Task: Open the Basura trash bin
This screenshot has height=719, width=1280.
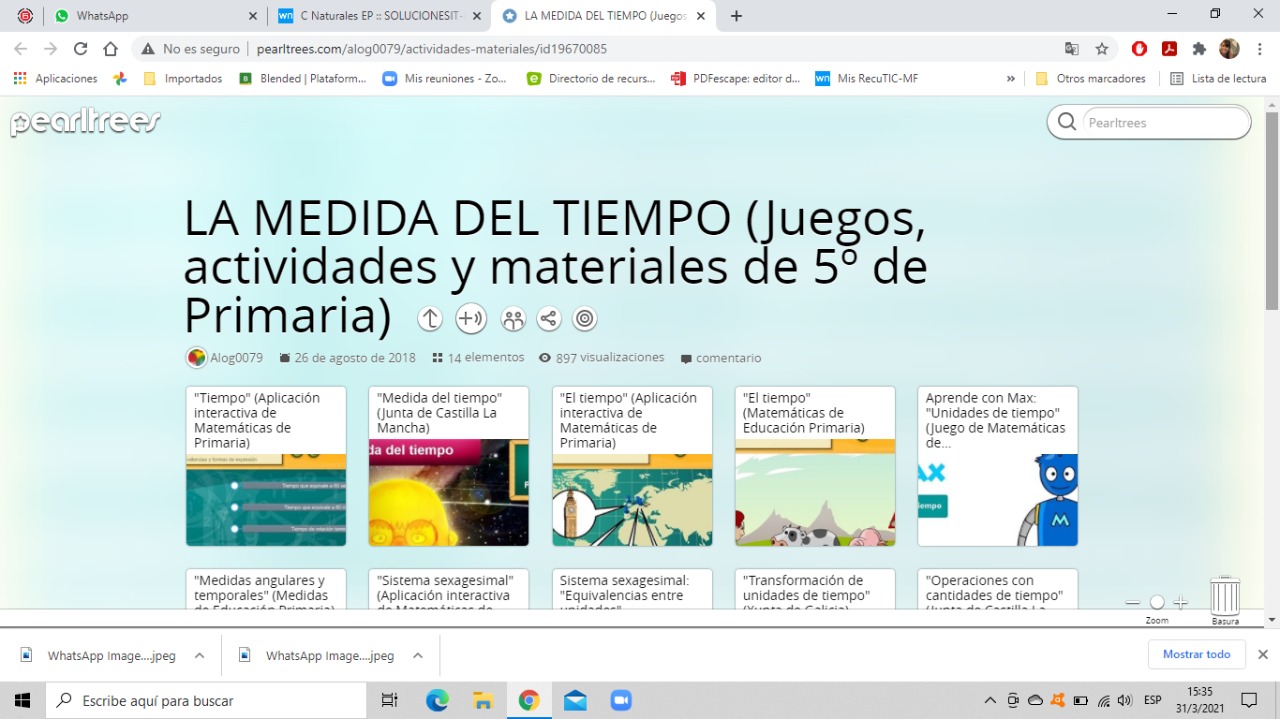Action: coord(1225,597)
